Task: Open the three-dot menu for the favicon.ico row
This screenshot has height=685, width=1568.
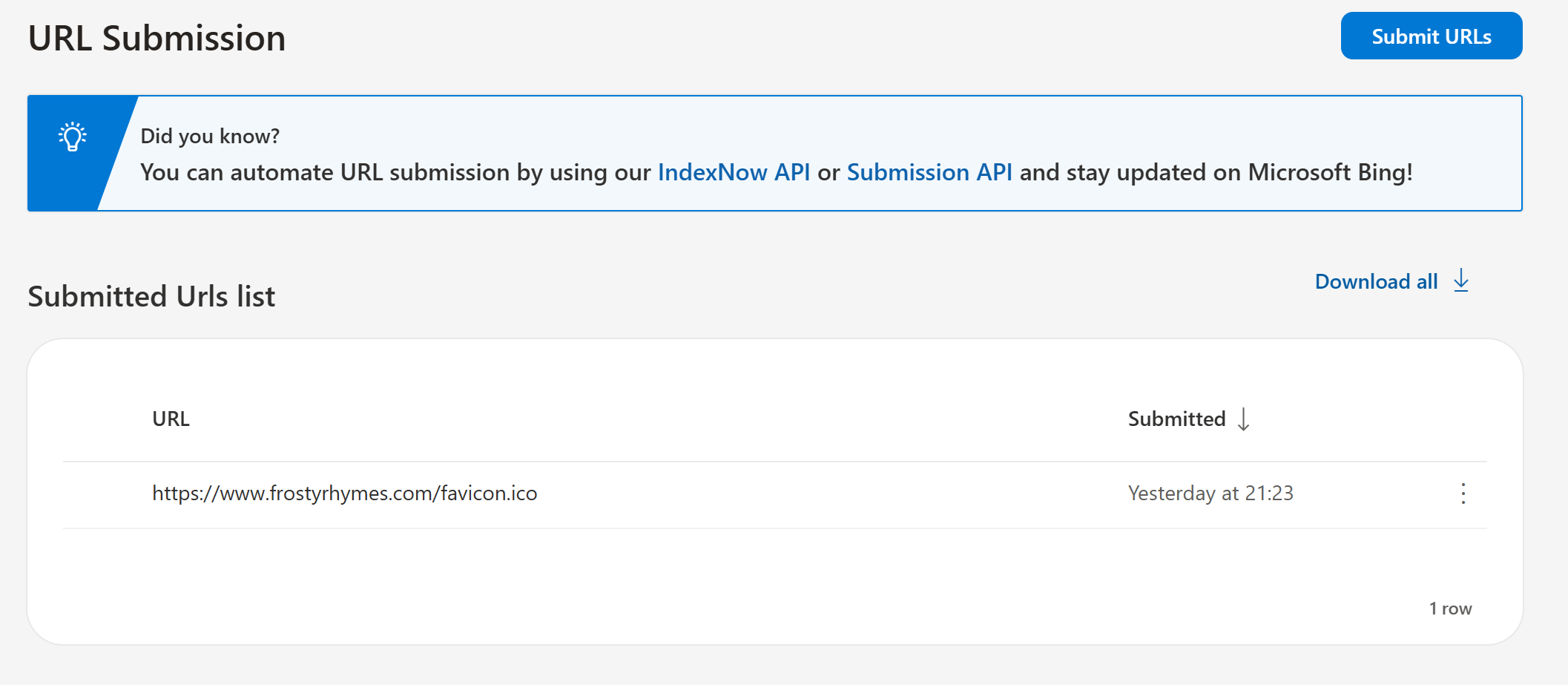Action: 1463,494
